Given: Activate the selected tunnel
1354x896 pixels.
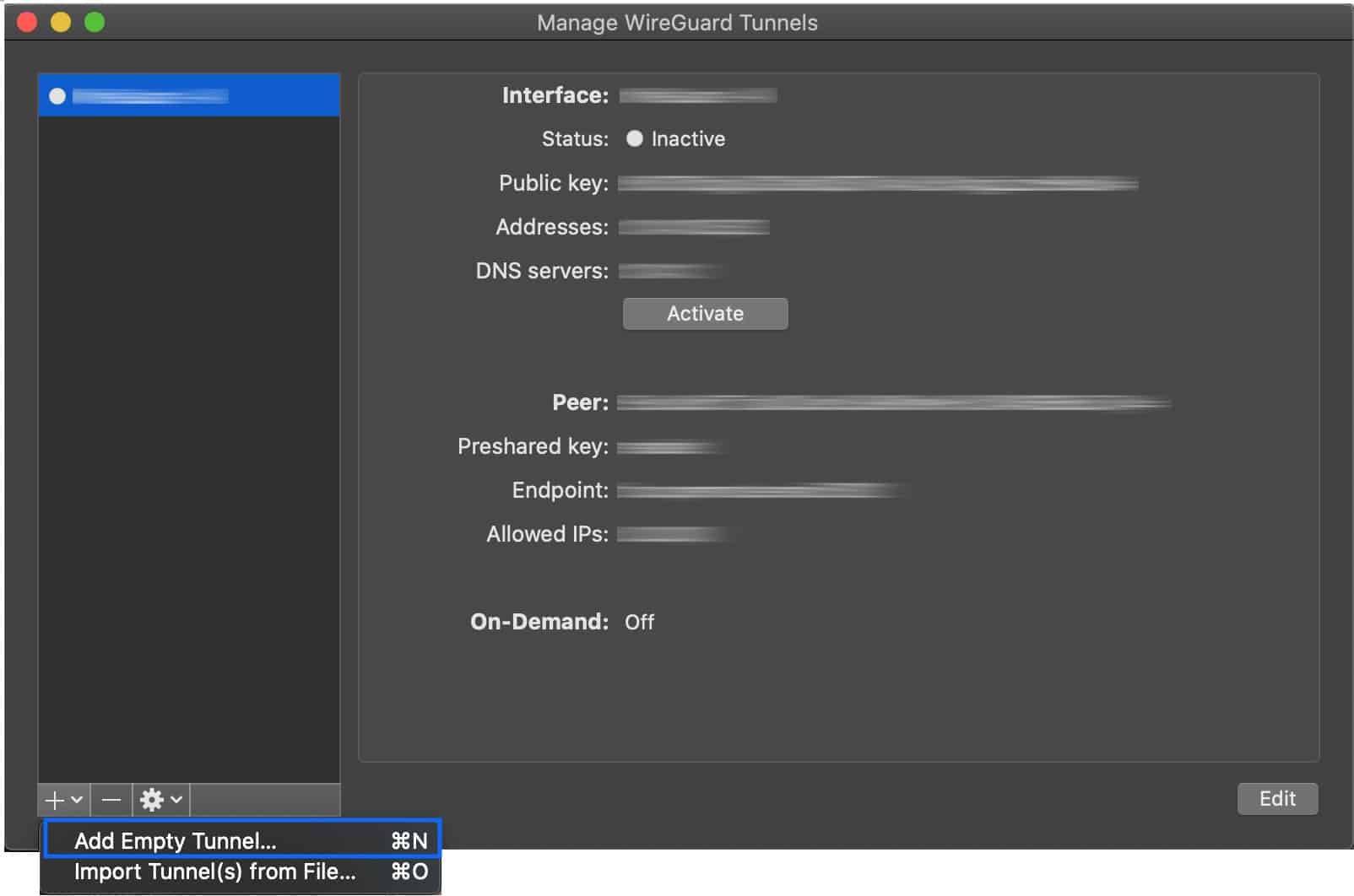Looking at the screenshot, I should [705, 314].
